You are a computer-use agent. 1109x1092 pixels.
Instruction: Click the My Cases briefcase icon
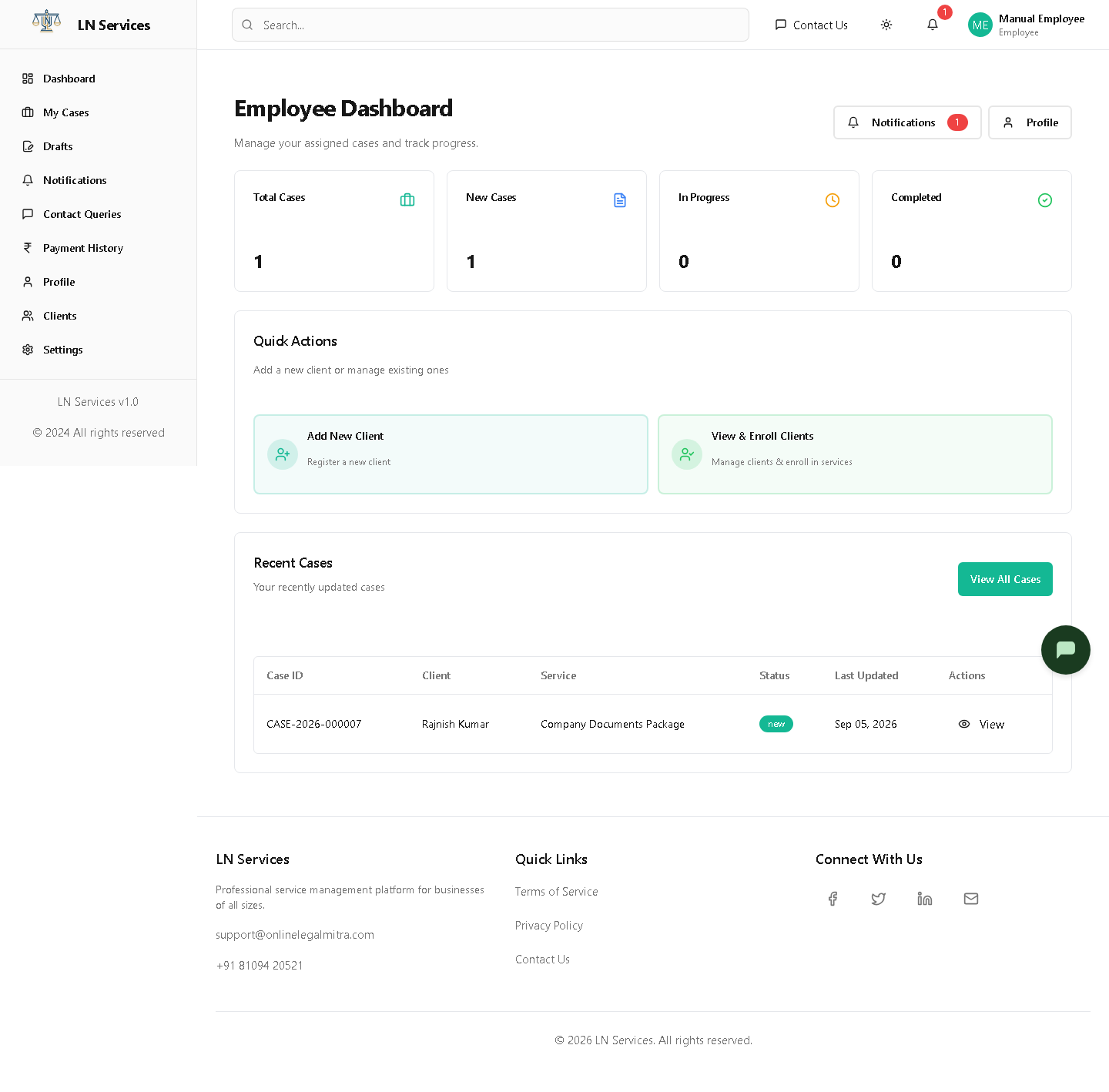[x=28, y=112]
